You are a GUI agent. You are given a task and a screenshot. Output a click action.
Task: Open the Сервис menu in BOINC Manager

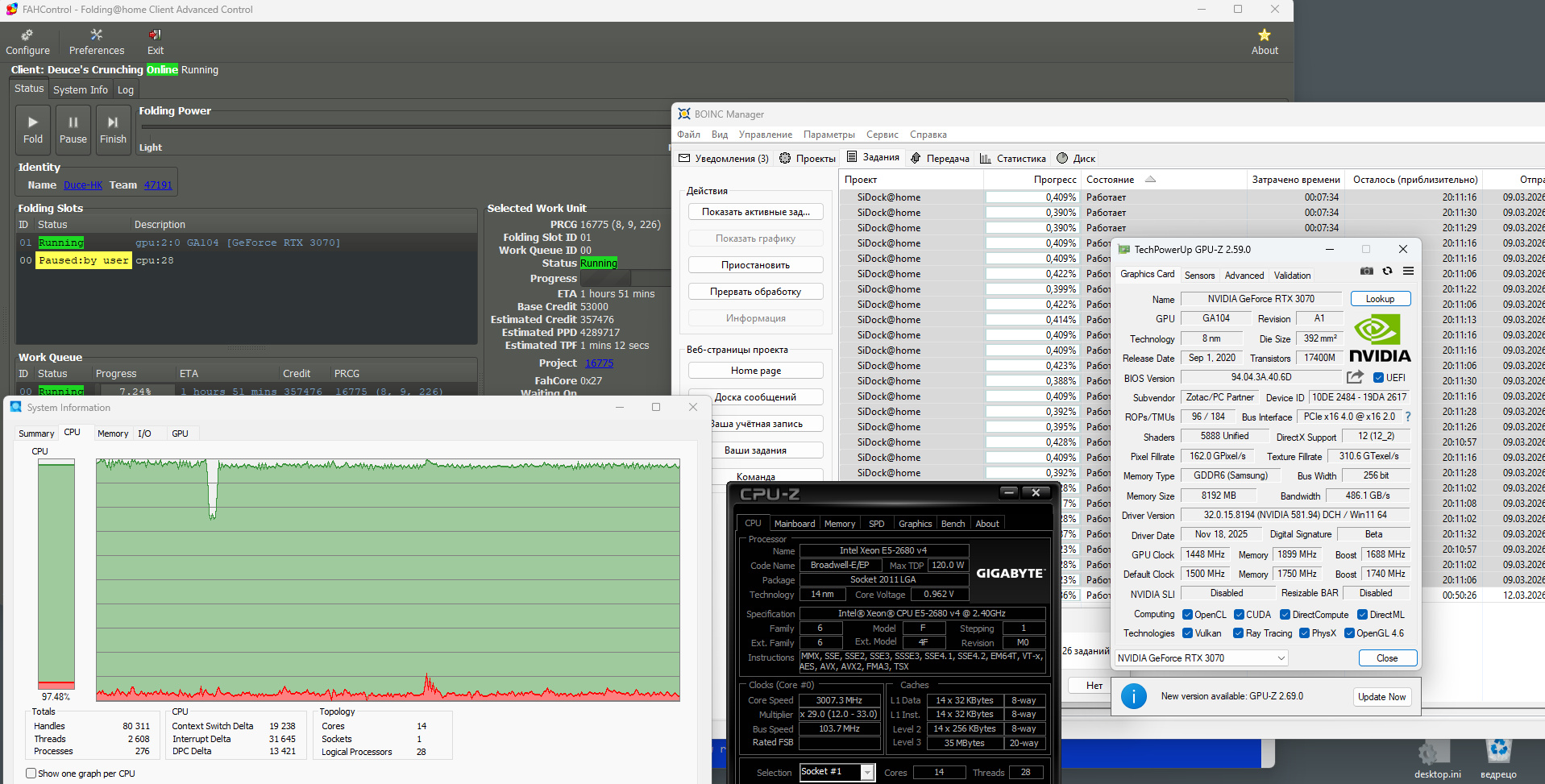coord(883,135)
